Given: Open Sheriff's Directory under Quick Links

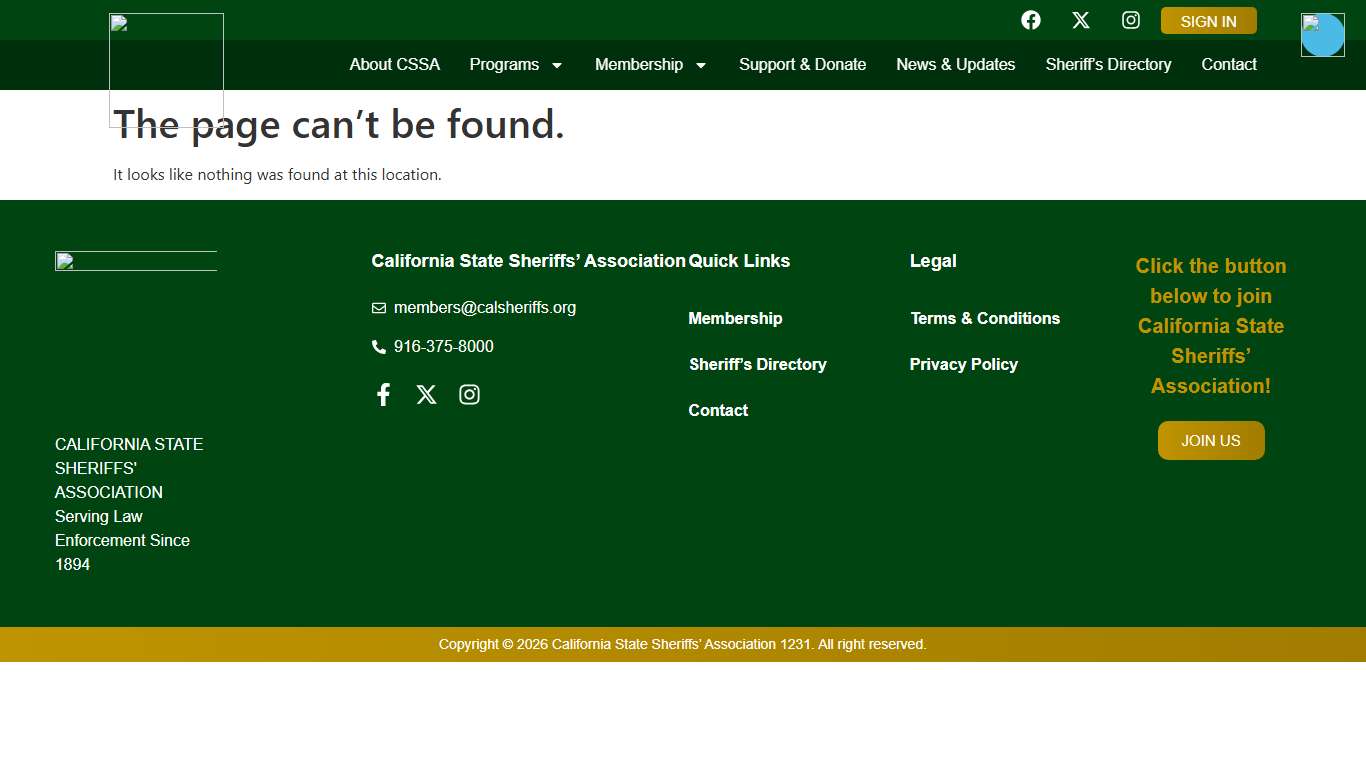Looking at the screenshot, I should (x=757, y=364).
